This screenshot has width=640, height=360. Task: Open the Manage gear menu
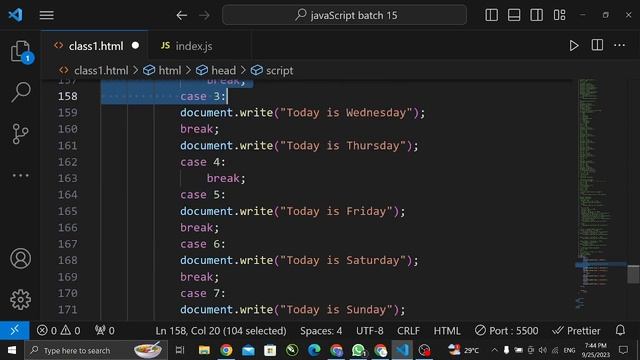[20, 300]
